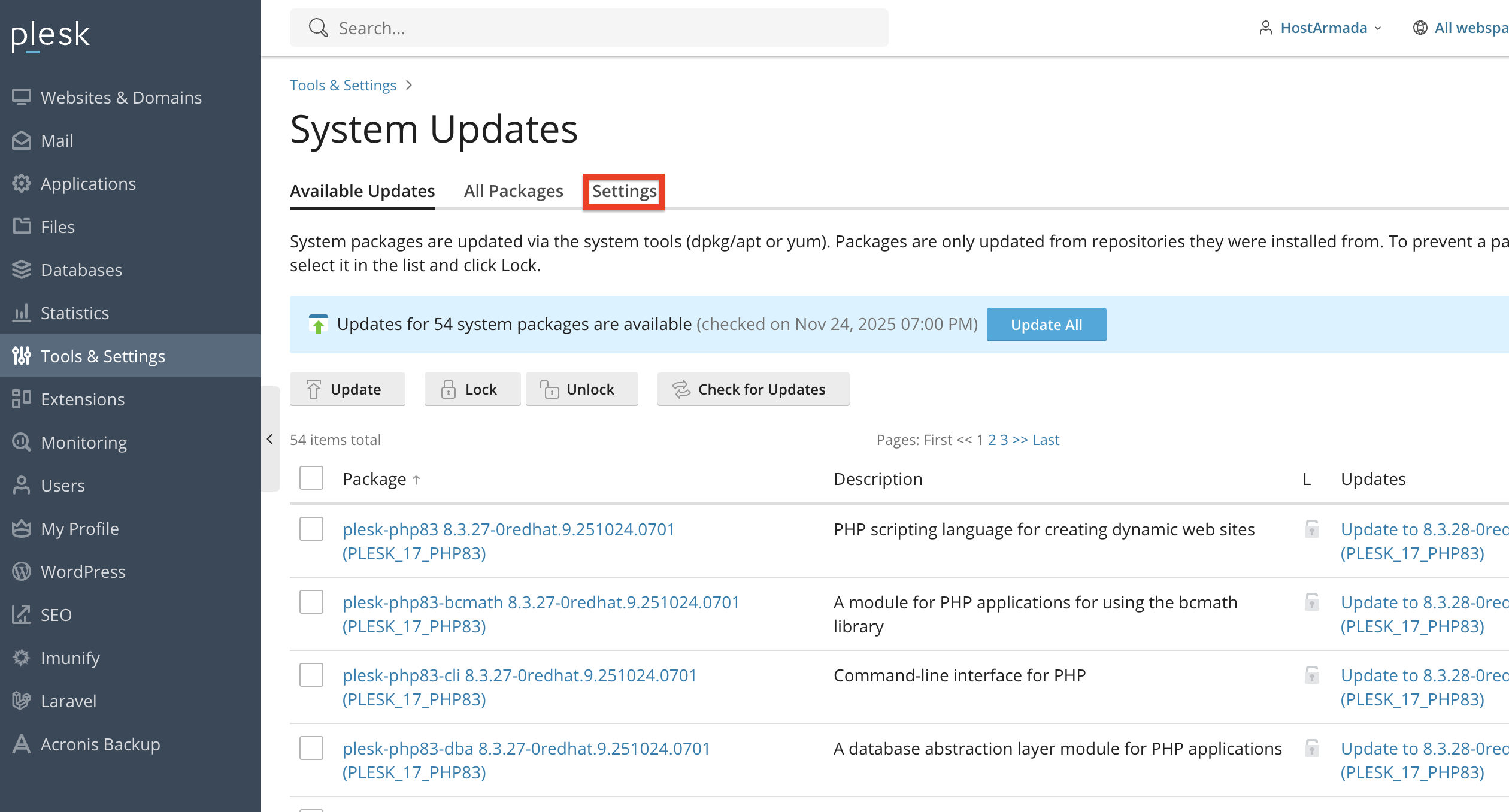Click the SEO chart icon

(22, 614)
